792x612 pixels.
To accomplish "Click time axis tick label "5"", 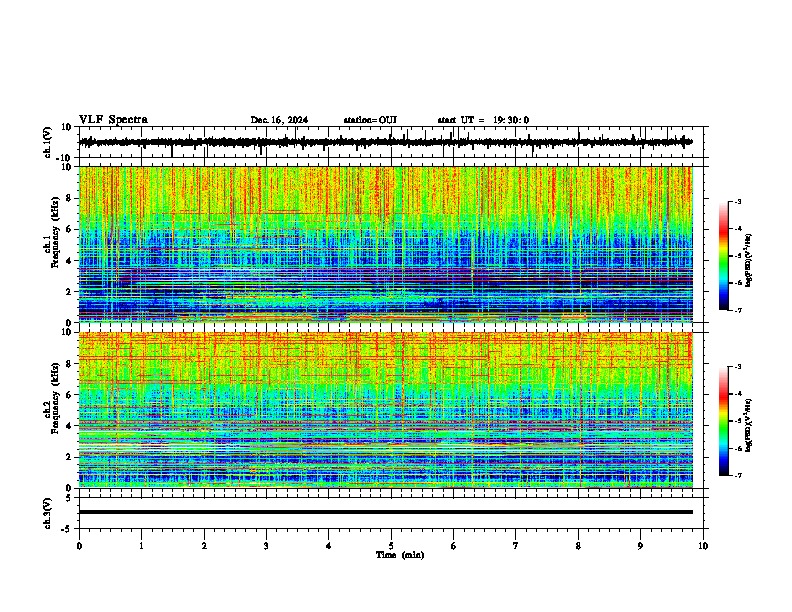I will [391, 546].
